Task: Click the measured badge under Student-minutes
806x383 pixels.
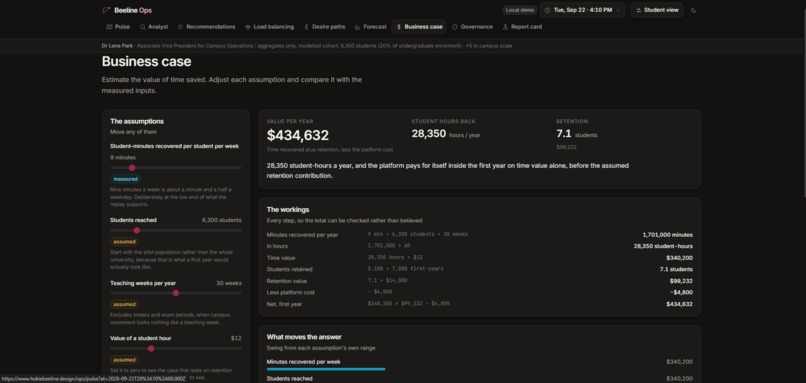Action: pyautogui.click(x=125, y=179)
